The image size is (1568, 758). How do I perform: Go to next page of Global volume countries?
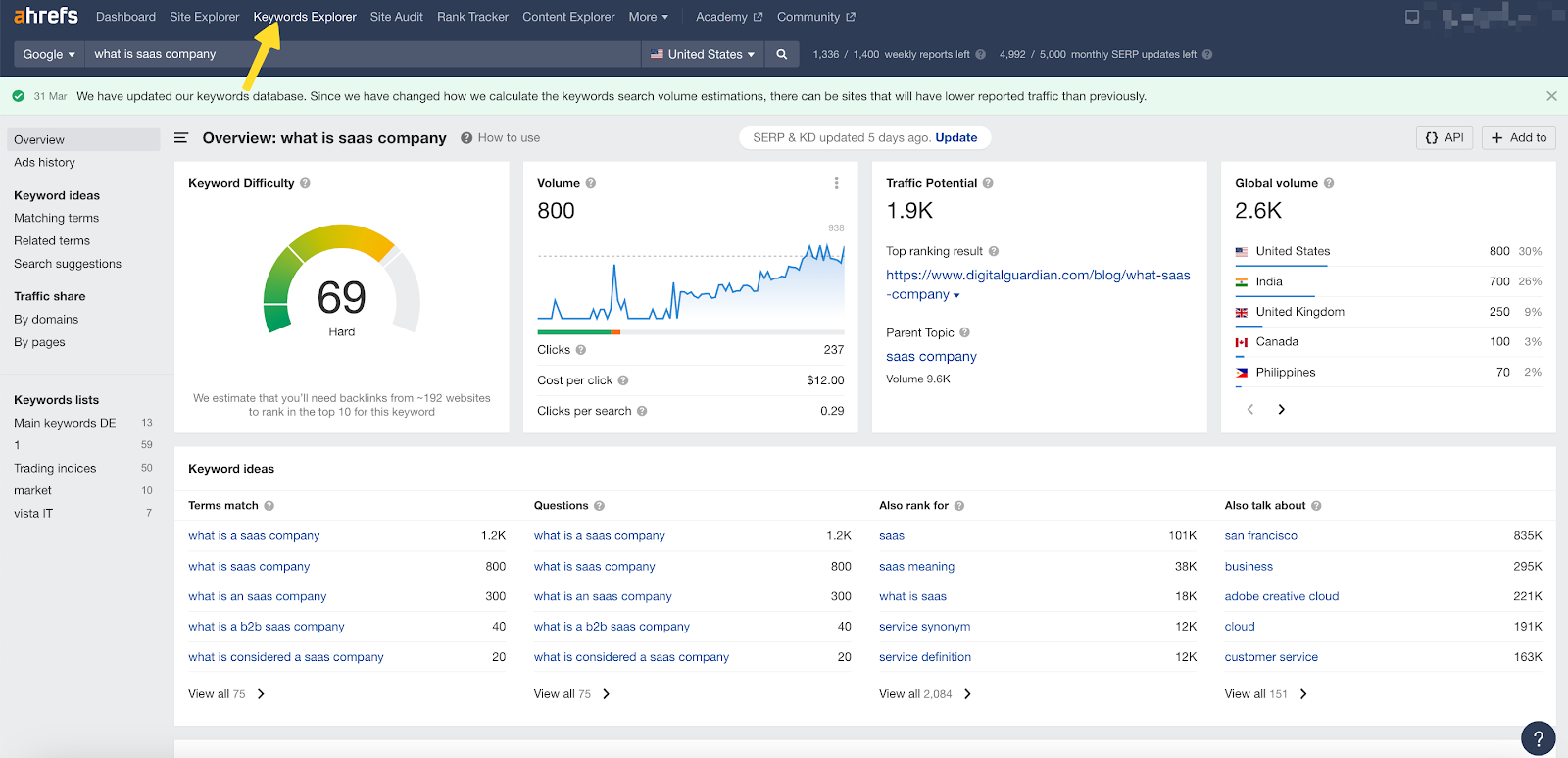point(1281,409)
